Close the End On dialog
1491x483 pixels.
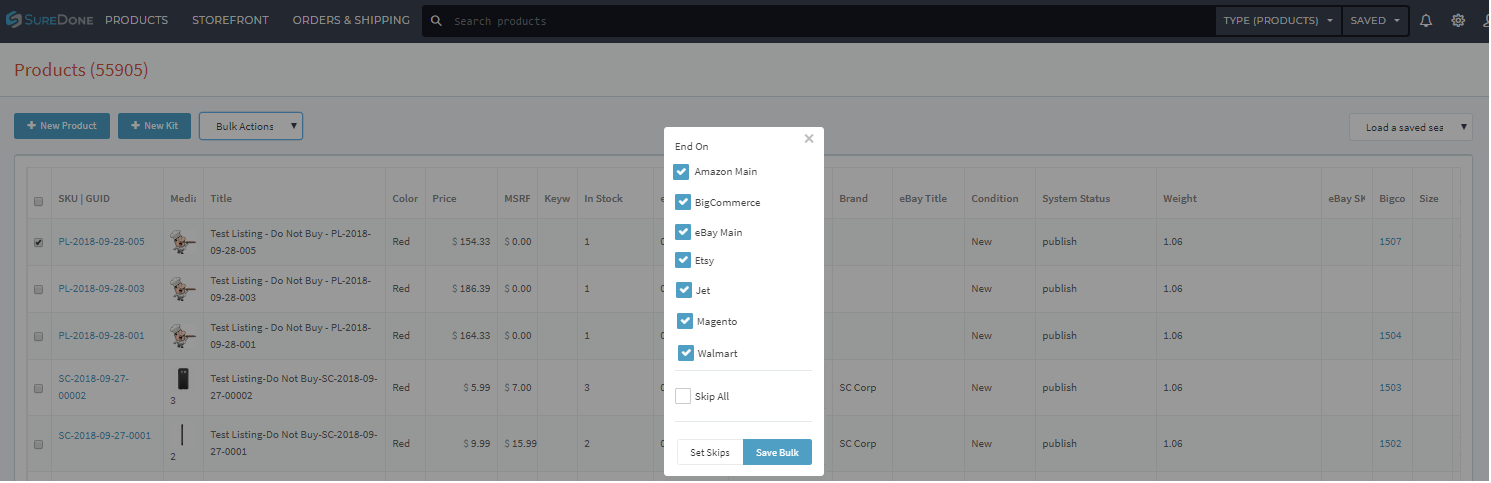(x=809, y=139)
